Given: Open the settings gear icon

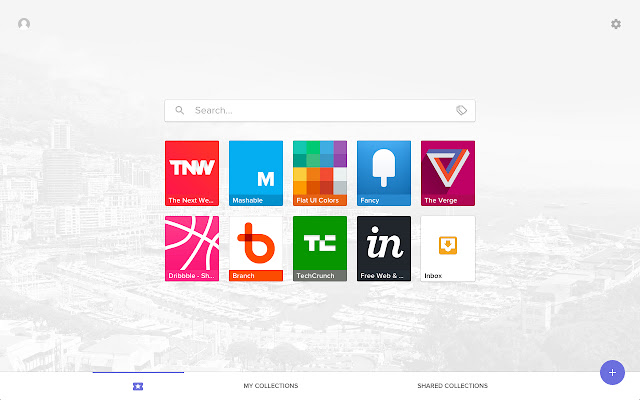Looking at the screenshot, I should pyautogui.click(x=616, y=24).
